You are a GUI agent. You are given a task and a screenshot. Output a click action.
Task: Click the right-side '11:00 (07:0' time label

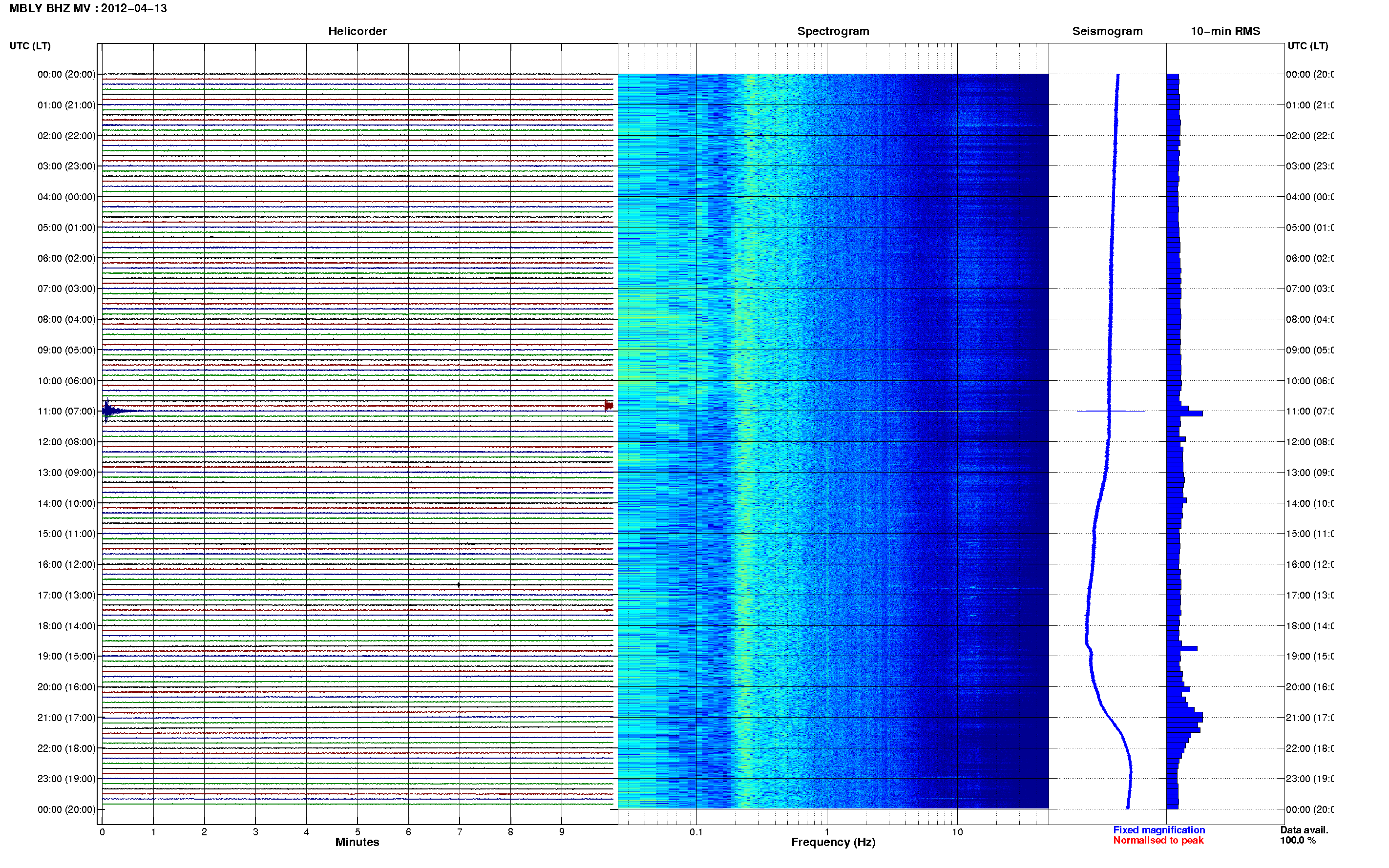[1310, 411]
